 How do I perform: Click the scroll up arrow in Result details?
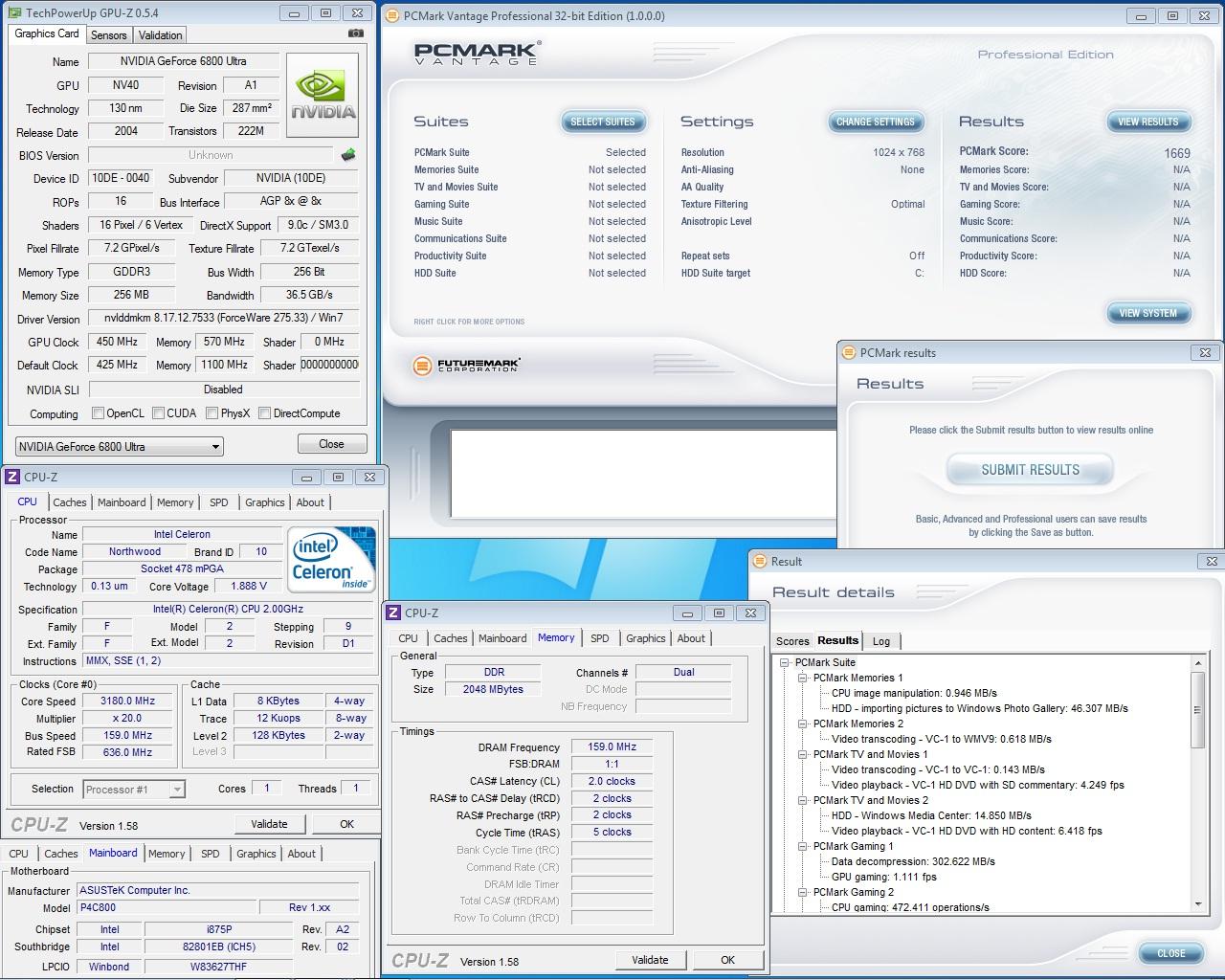[x=1197, y=662]
